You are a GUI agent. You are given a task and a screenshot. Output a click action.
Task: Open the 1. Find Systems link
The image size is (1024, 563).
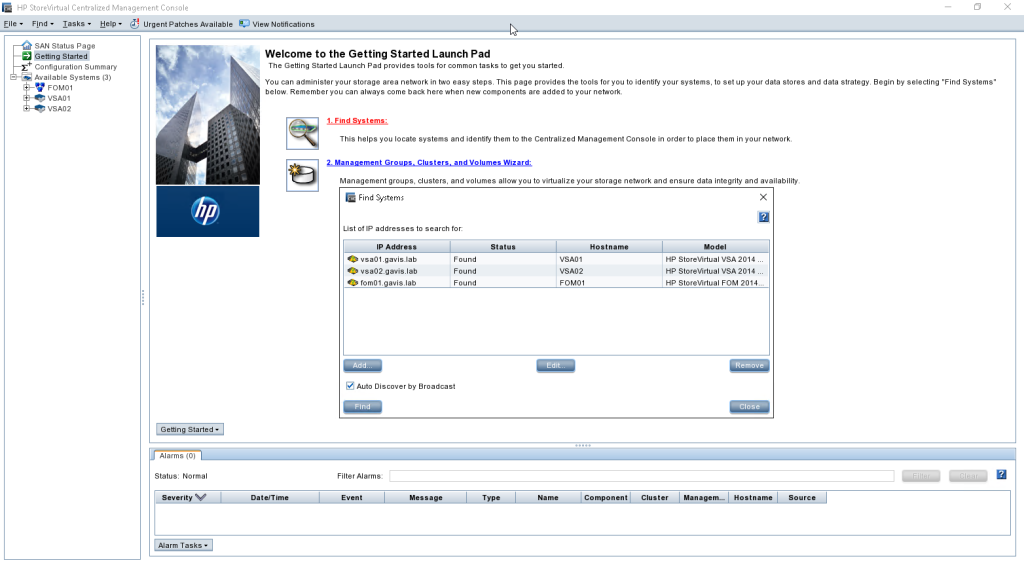(357, 121)
